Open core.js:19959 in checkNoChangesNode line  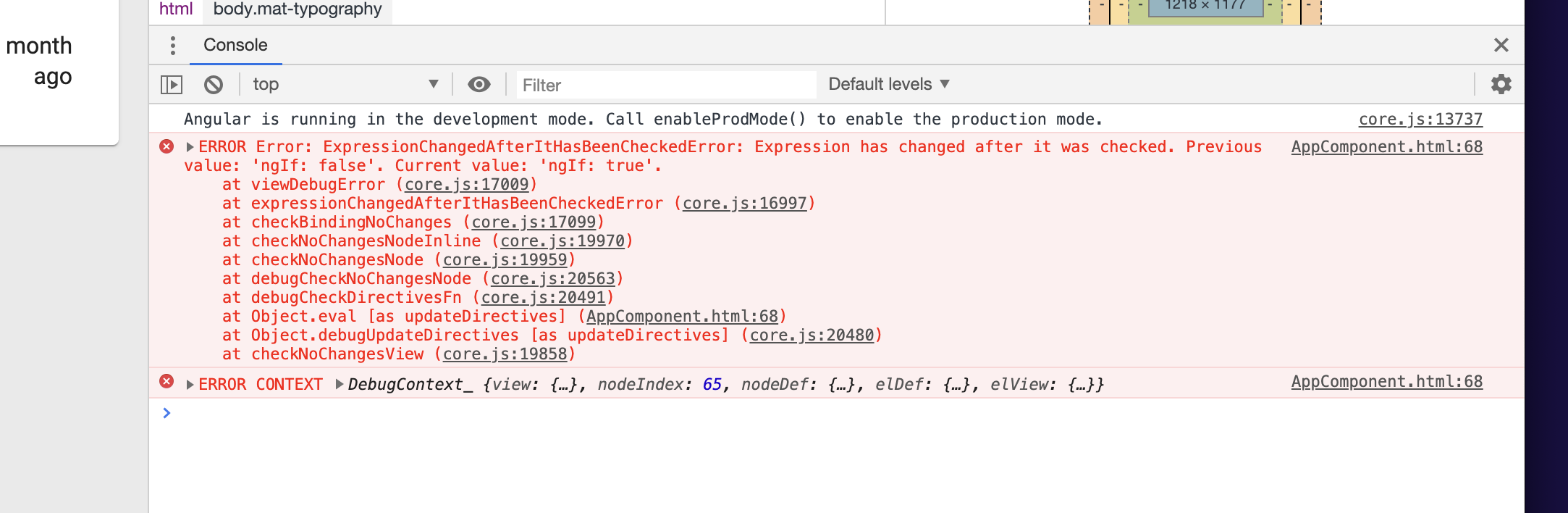505,260
